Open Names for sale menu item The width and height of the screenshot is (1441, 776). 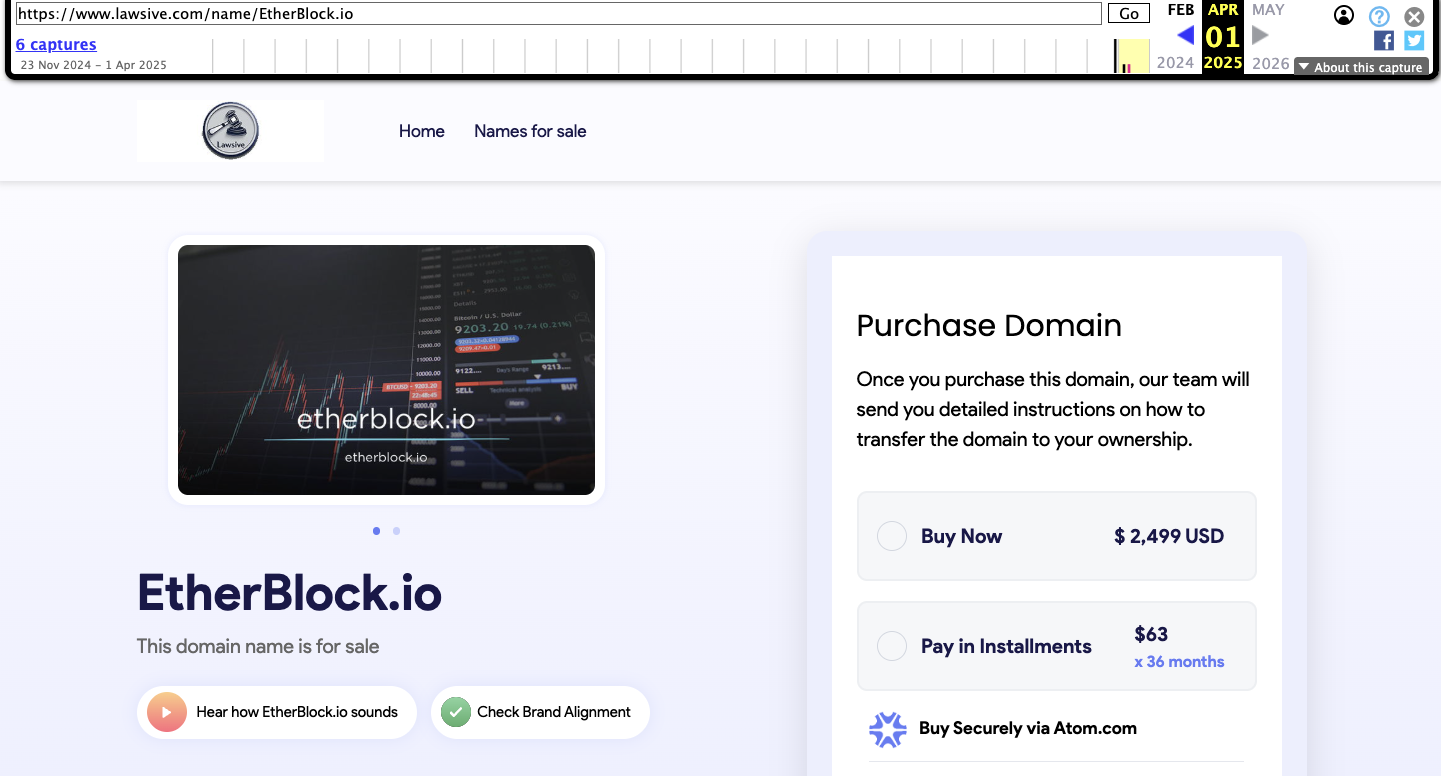click(530, 131)
